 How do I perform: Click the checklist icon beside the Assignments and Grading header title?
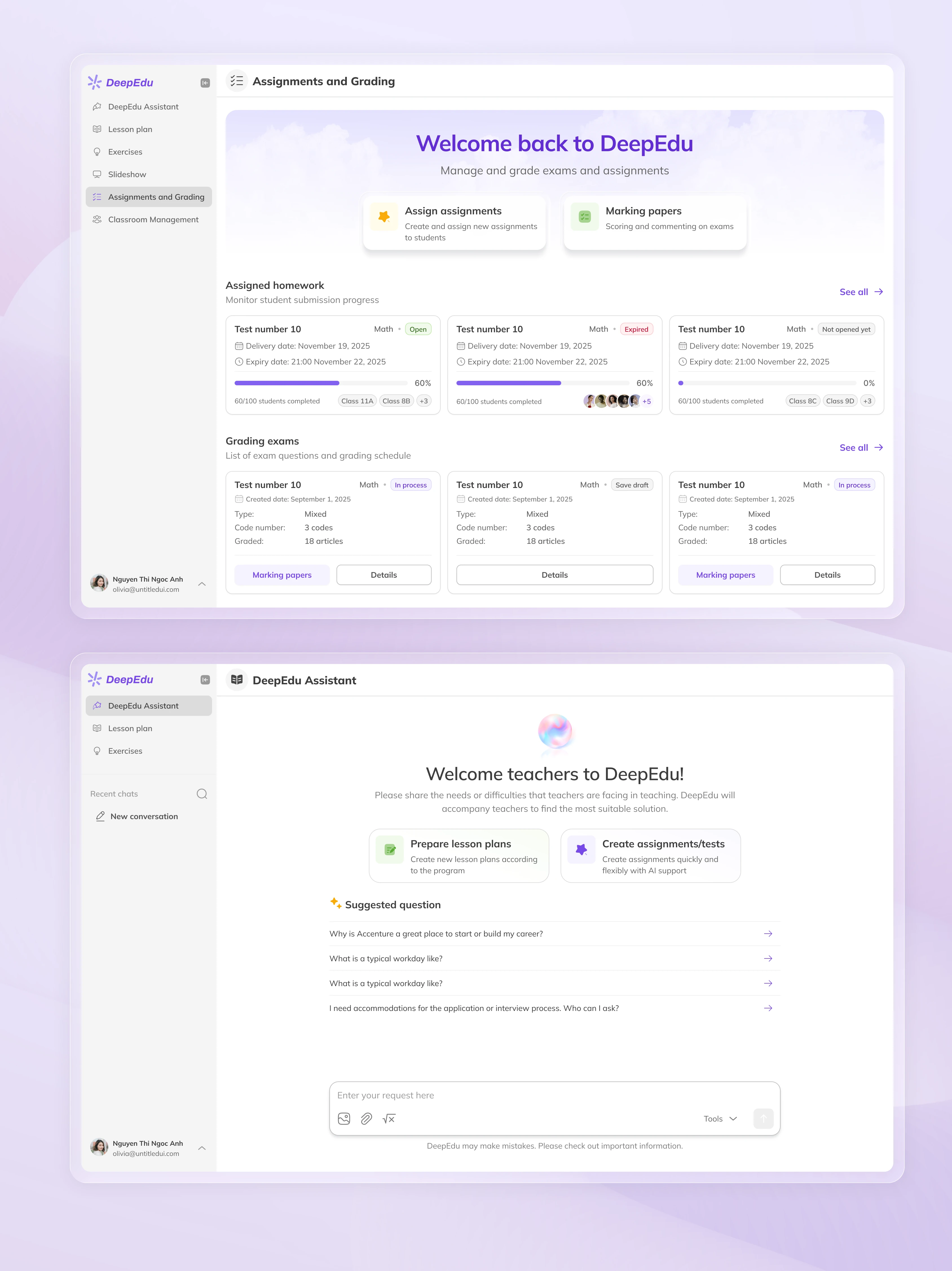click(237, 81)
